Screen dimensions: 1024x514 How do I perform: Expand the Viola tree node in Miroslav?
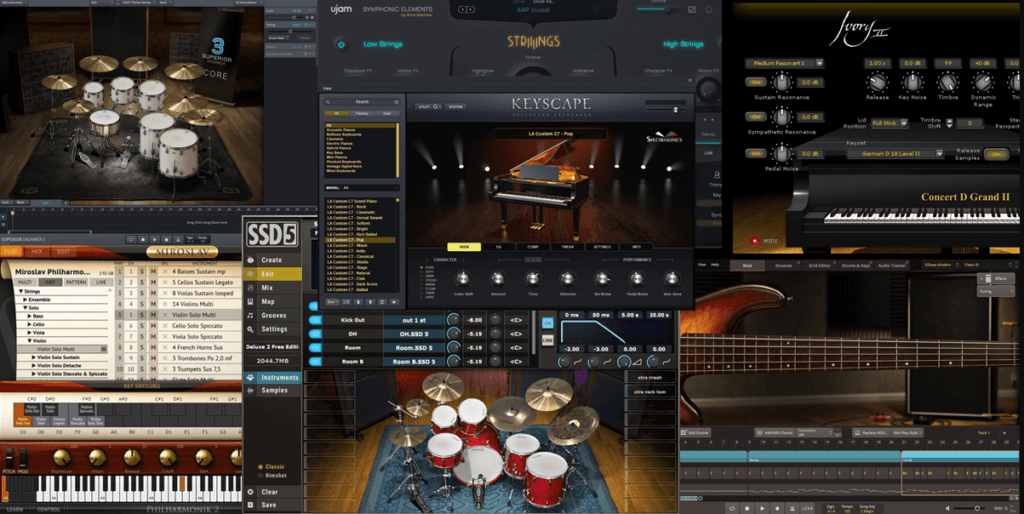(30, 332)
